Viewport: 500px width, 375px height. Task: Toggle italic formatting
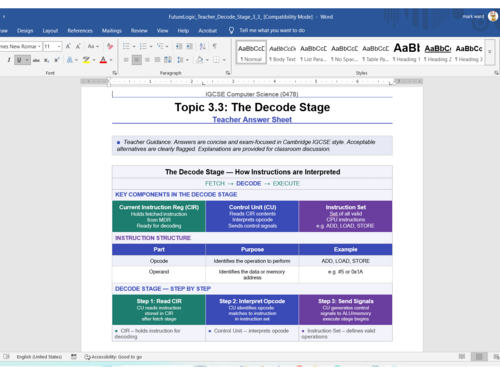(9, 60)
